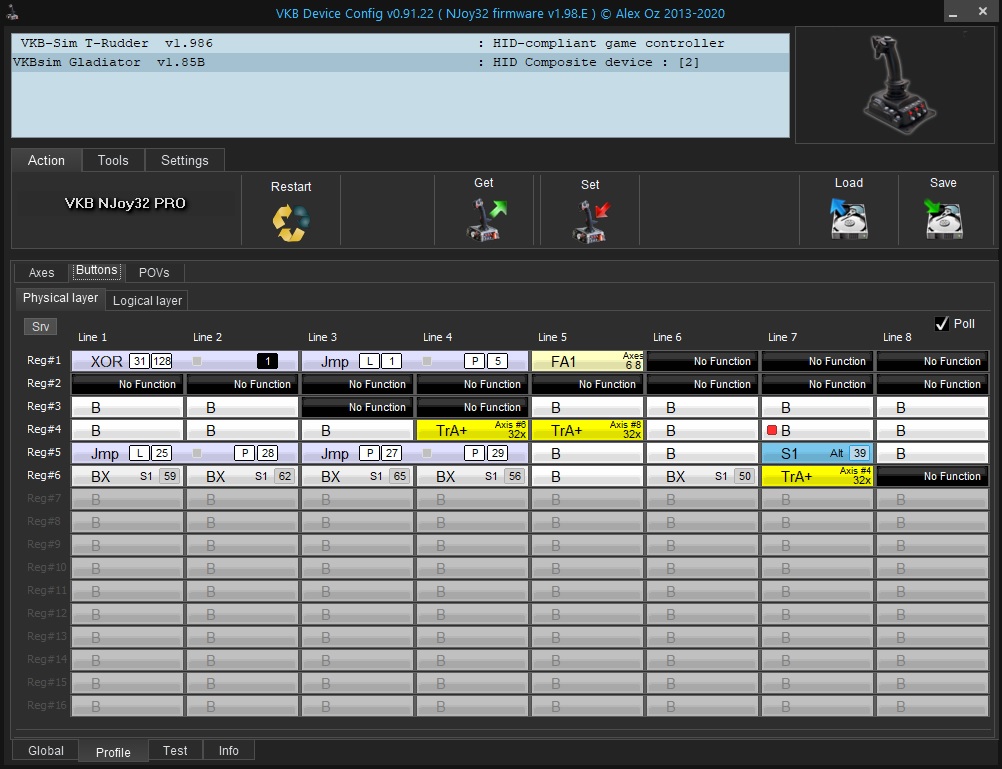The height and width of the screenshot is (769, 1002).
Task: Click the Reg#6 row label
Action: pyautogui.click(x=43, y=476)
